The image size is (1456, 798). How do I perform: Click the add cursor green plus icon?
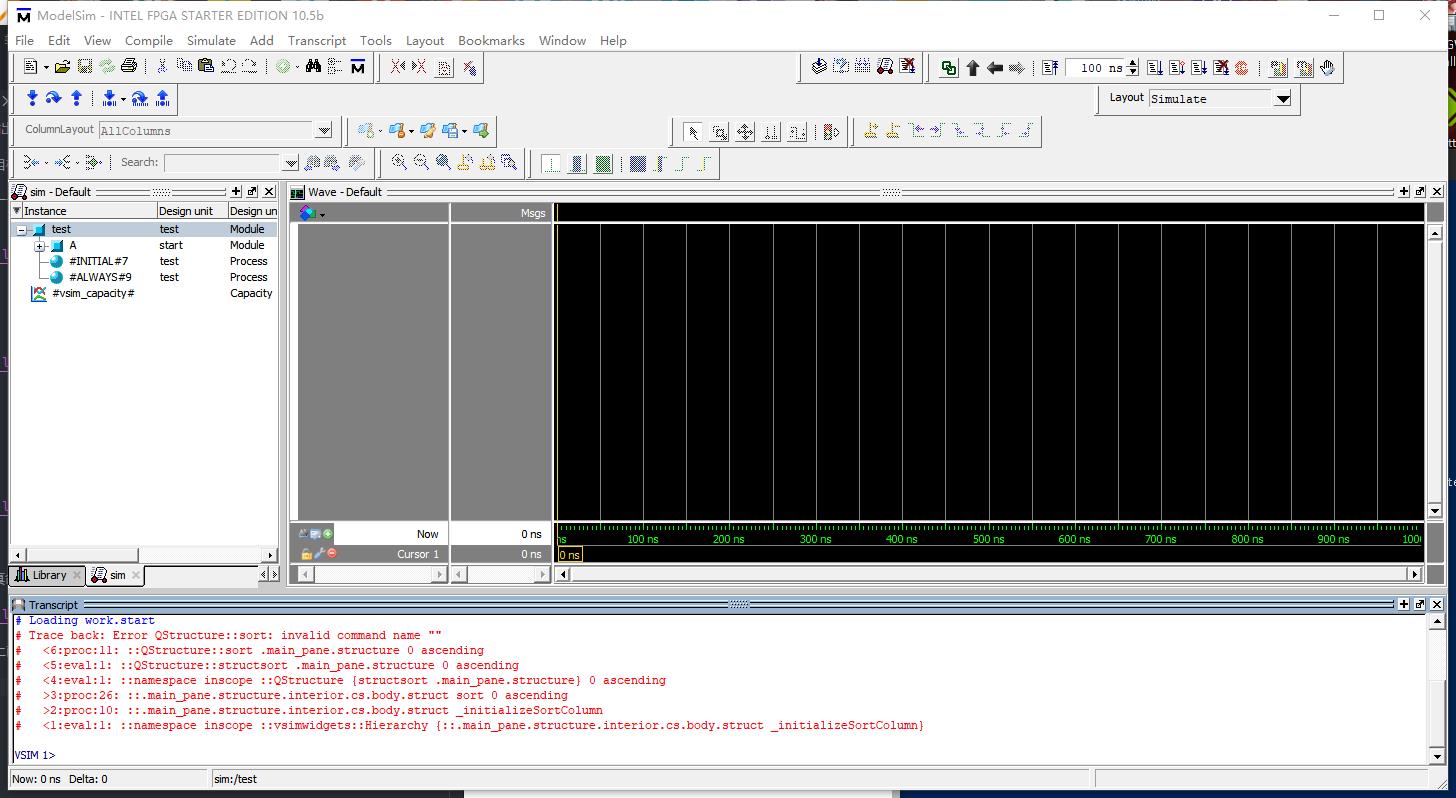point(328,534)
